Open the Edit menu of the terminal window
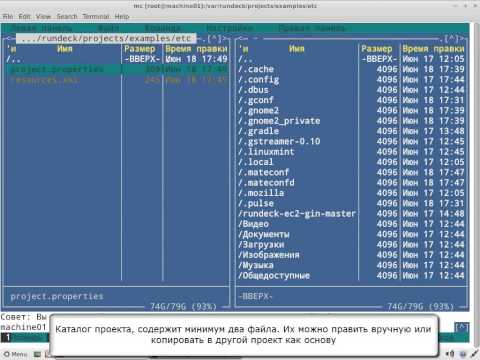Viewport: 480px width, 360px height. pyautogui.click(x=24, y=16)
